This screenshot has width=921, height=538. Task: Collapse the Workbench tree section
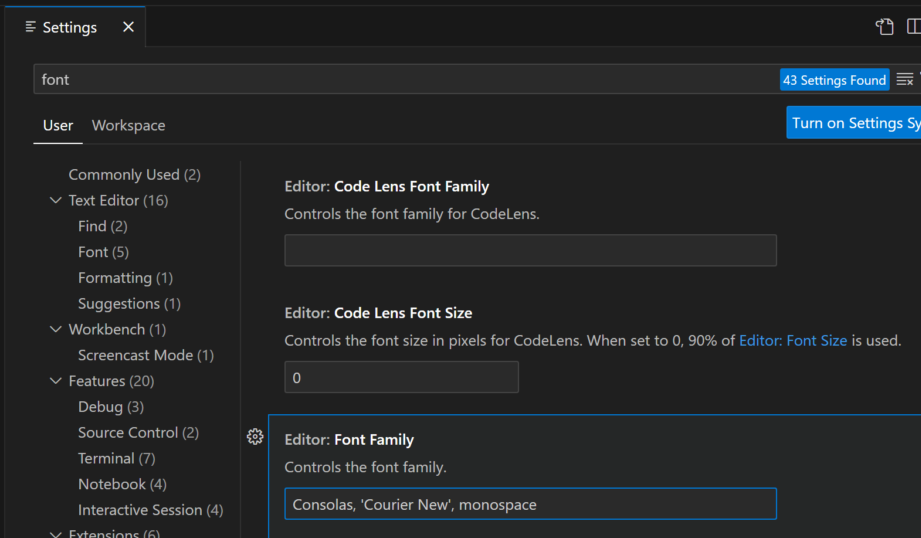(x=56, y=330)
